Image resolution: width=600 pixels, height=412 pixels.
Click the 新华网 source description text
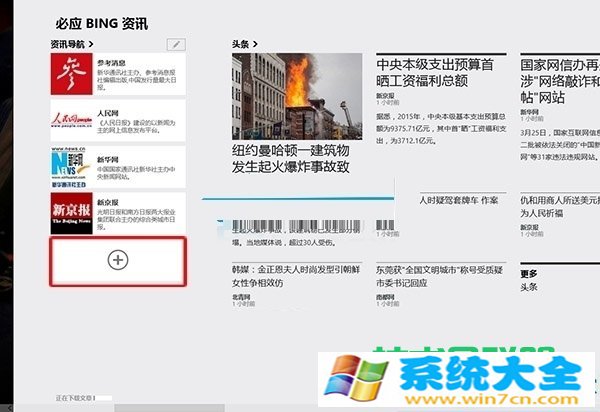[x=136, y=173]
